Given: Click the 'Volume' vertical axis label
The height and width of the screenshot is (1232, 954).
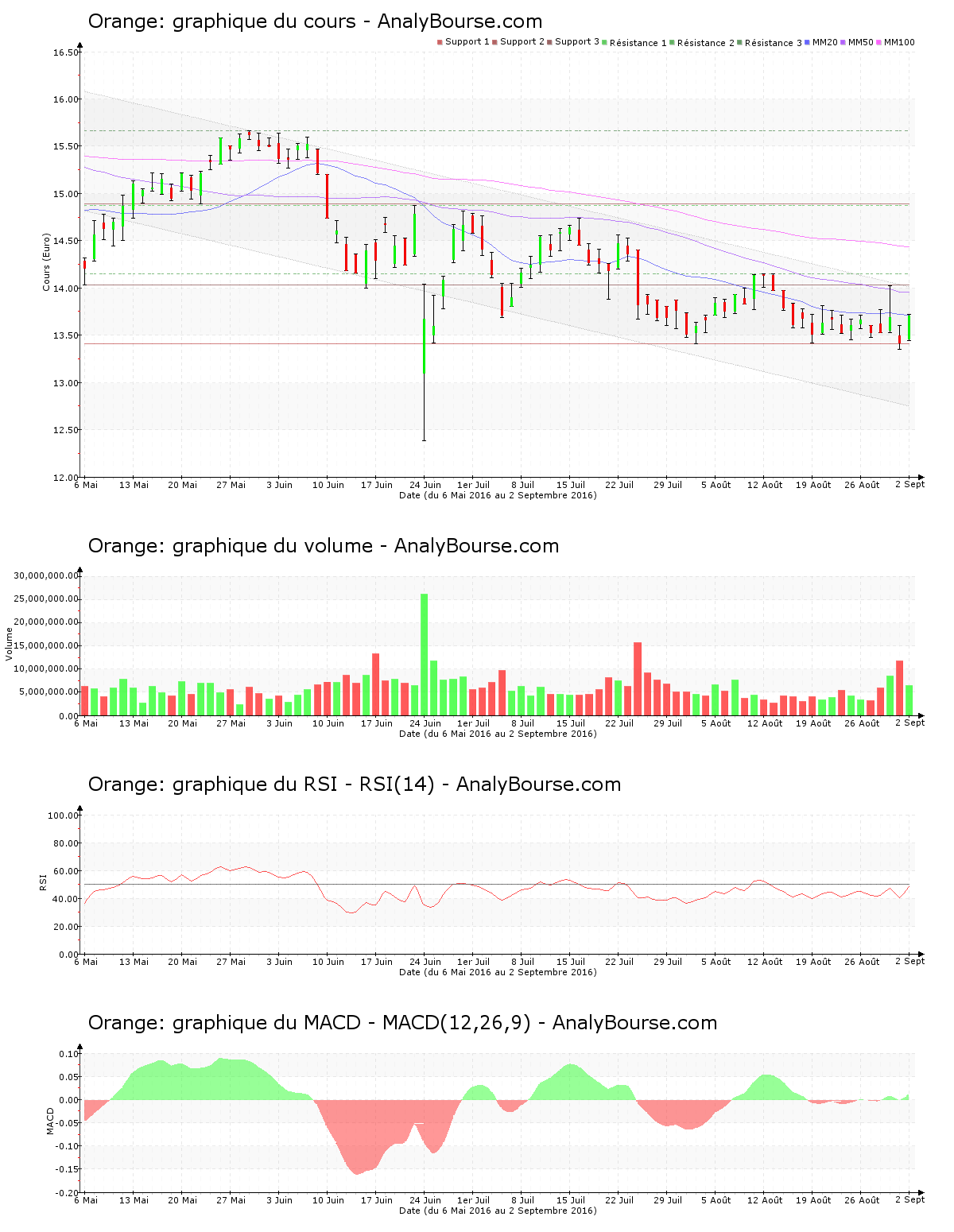Looking at the screenshot, I should pyautogui.click(x=10, y=644).
